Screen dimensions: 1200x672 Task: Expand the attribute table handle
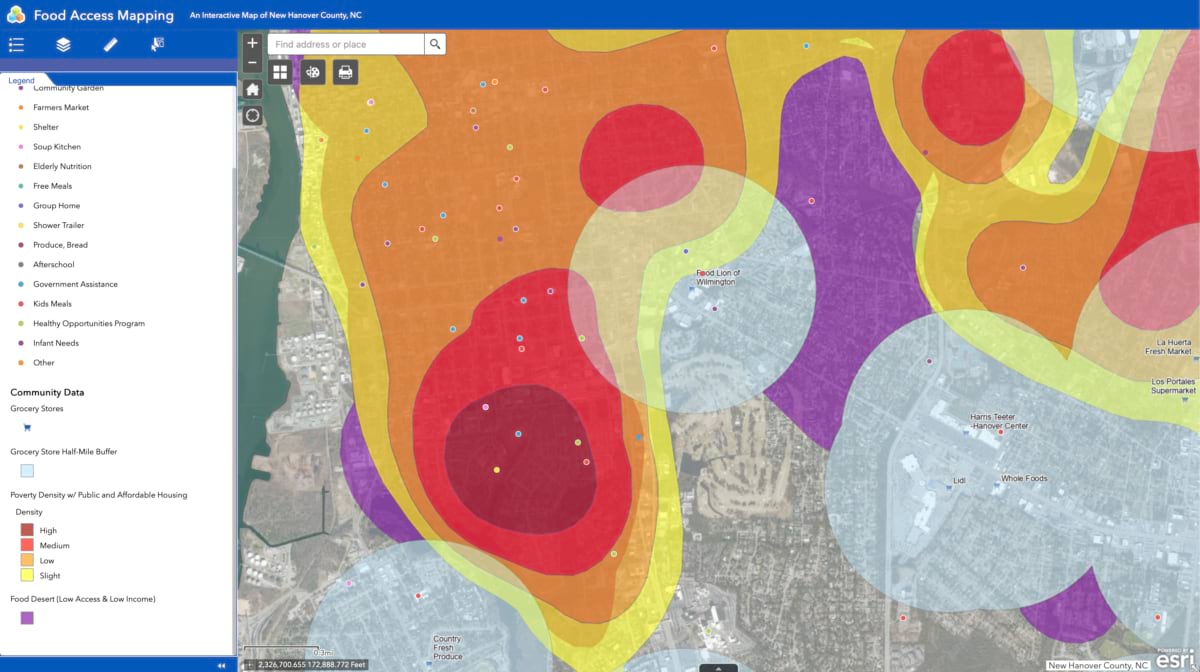click(718, 667)
